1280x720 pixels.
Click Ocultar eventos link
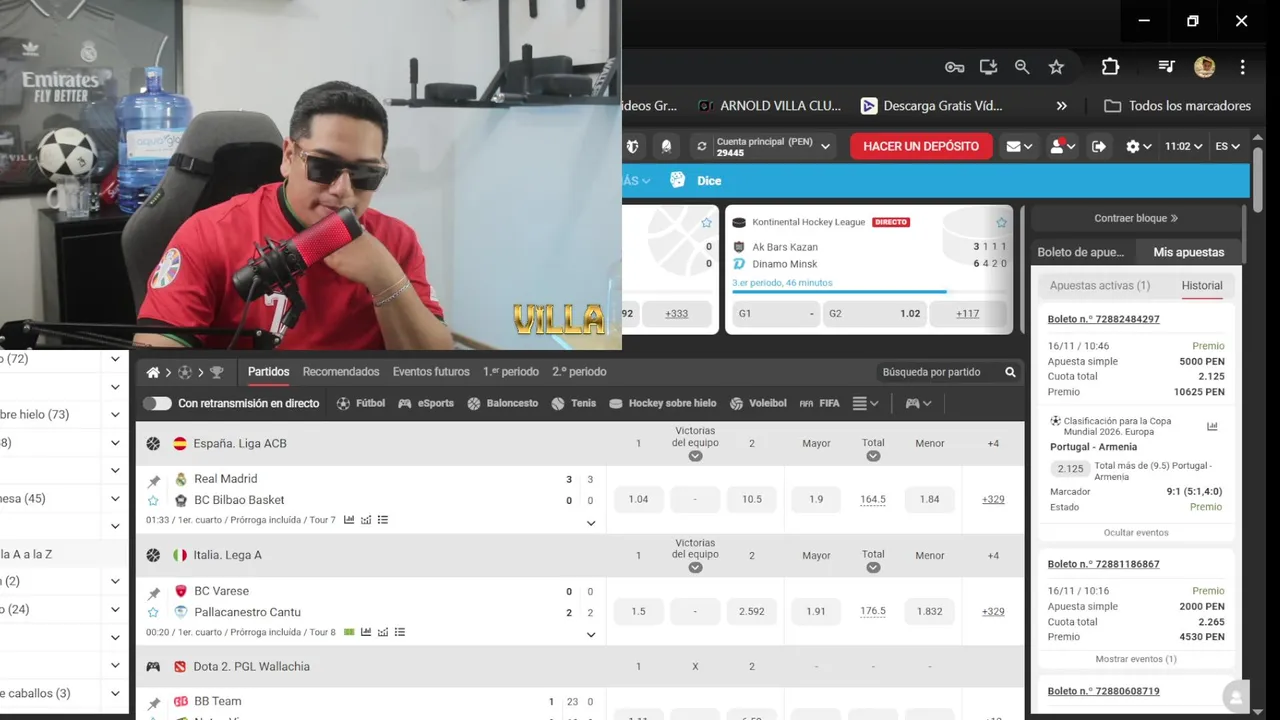coord(1136,533)
